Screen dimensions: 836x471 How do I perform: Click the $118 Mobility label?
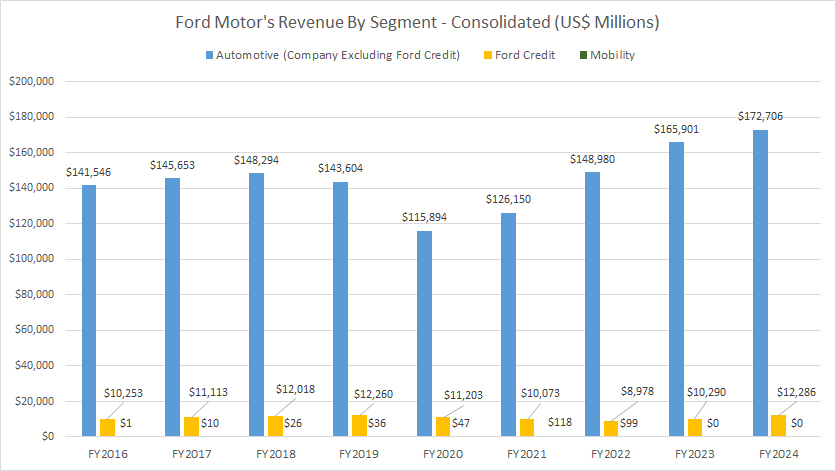(560, 422)
